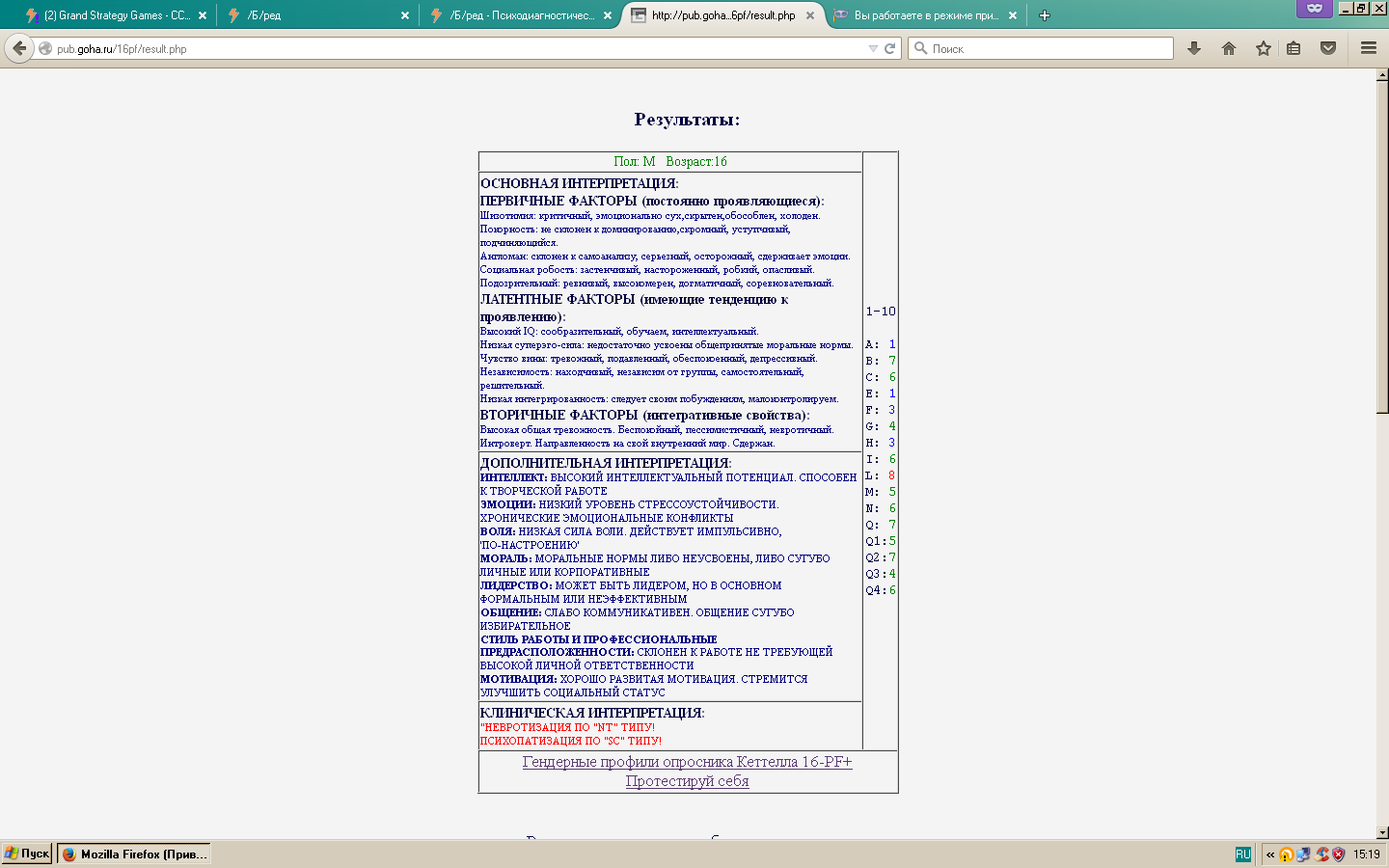Bookmark this page with the star icon
This screenshot has height=868, width=1389.
(x=1264, y=48)
